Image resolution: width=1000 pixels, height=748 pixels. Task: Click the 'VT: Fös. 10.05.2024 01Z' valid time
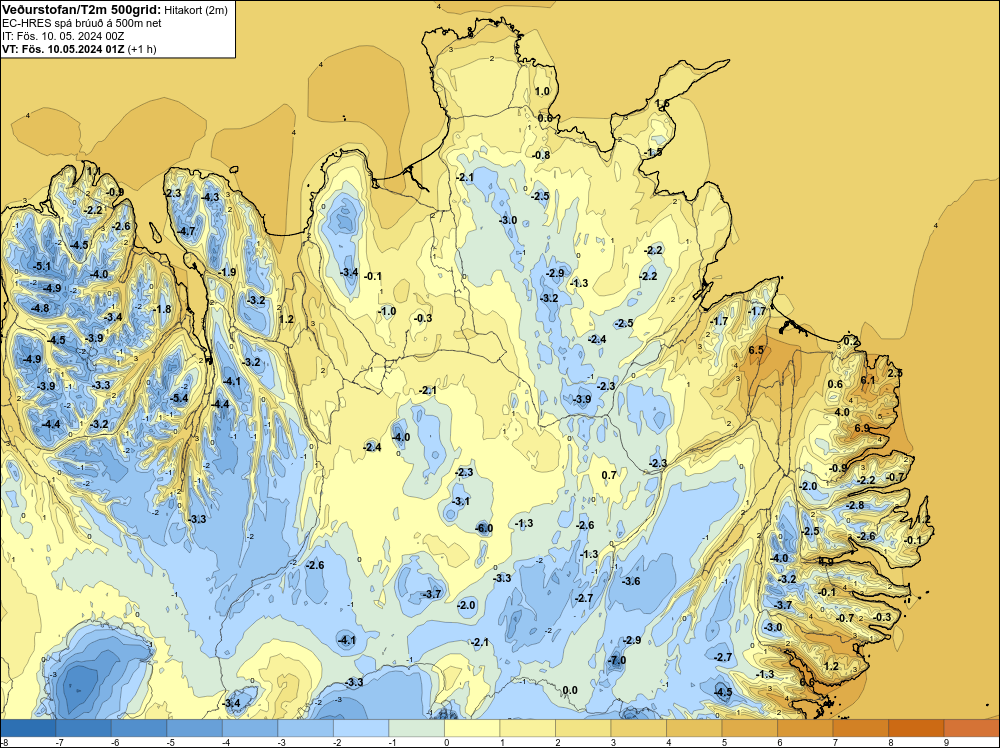(63, 49)
